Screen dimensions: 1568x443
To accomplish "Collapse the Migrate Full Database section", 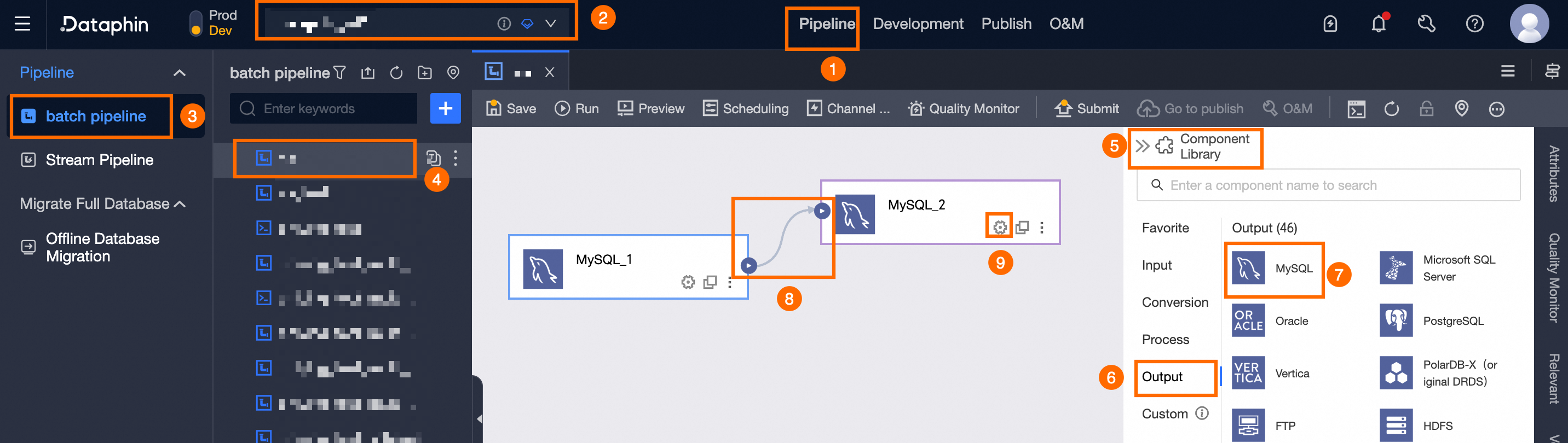I will tap(180, 204).
